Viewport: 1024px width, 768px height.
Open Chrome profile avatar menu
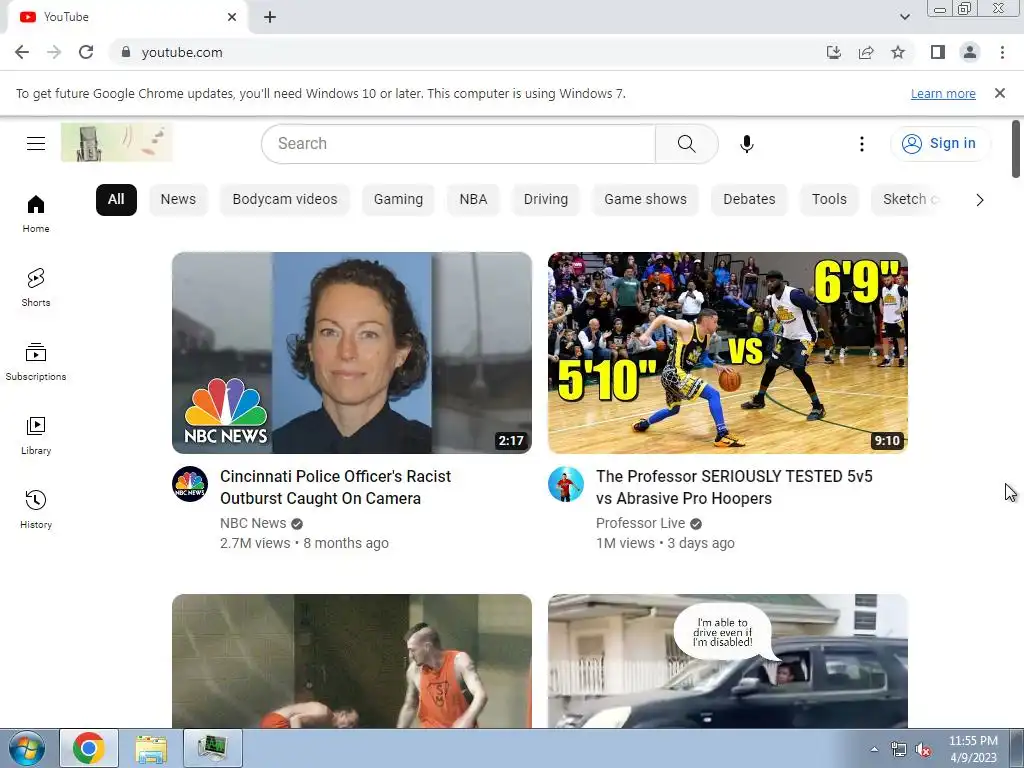tap(970, 52)
